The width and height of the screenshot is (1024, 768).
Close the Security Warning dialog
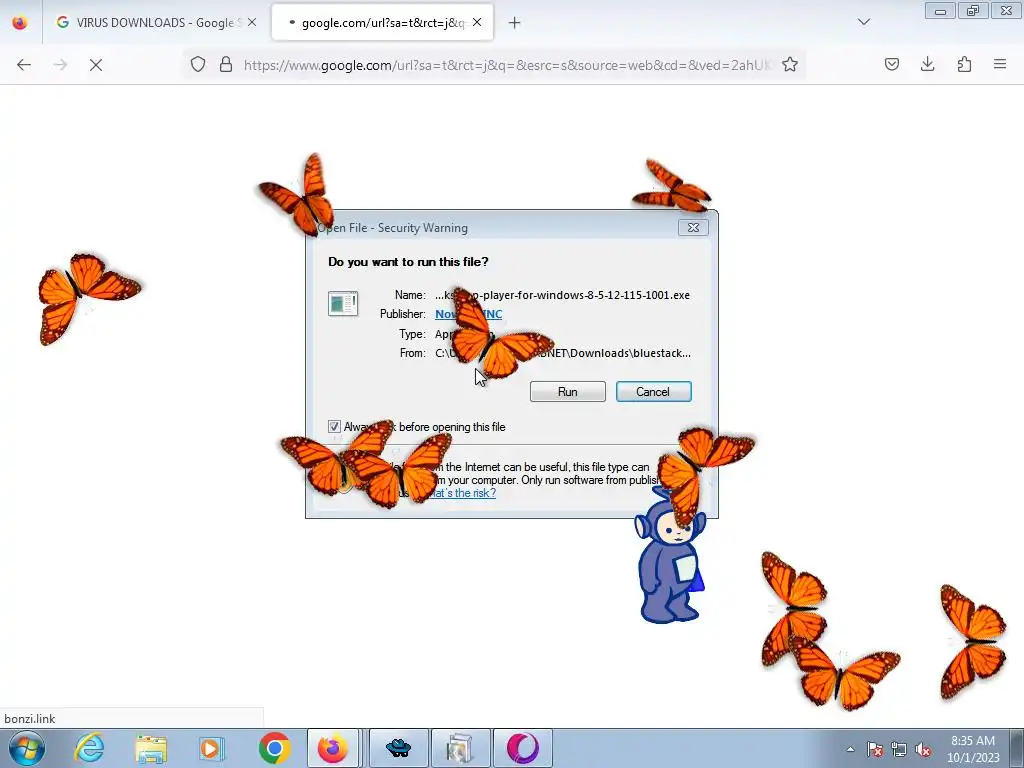point(694,227)
